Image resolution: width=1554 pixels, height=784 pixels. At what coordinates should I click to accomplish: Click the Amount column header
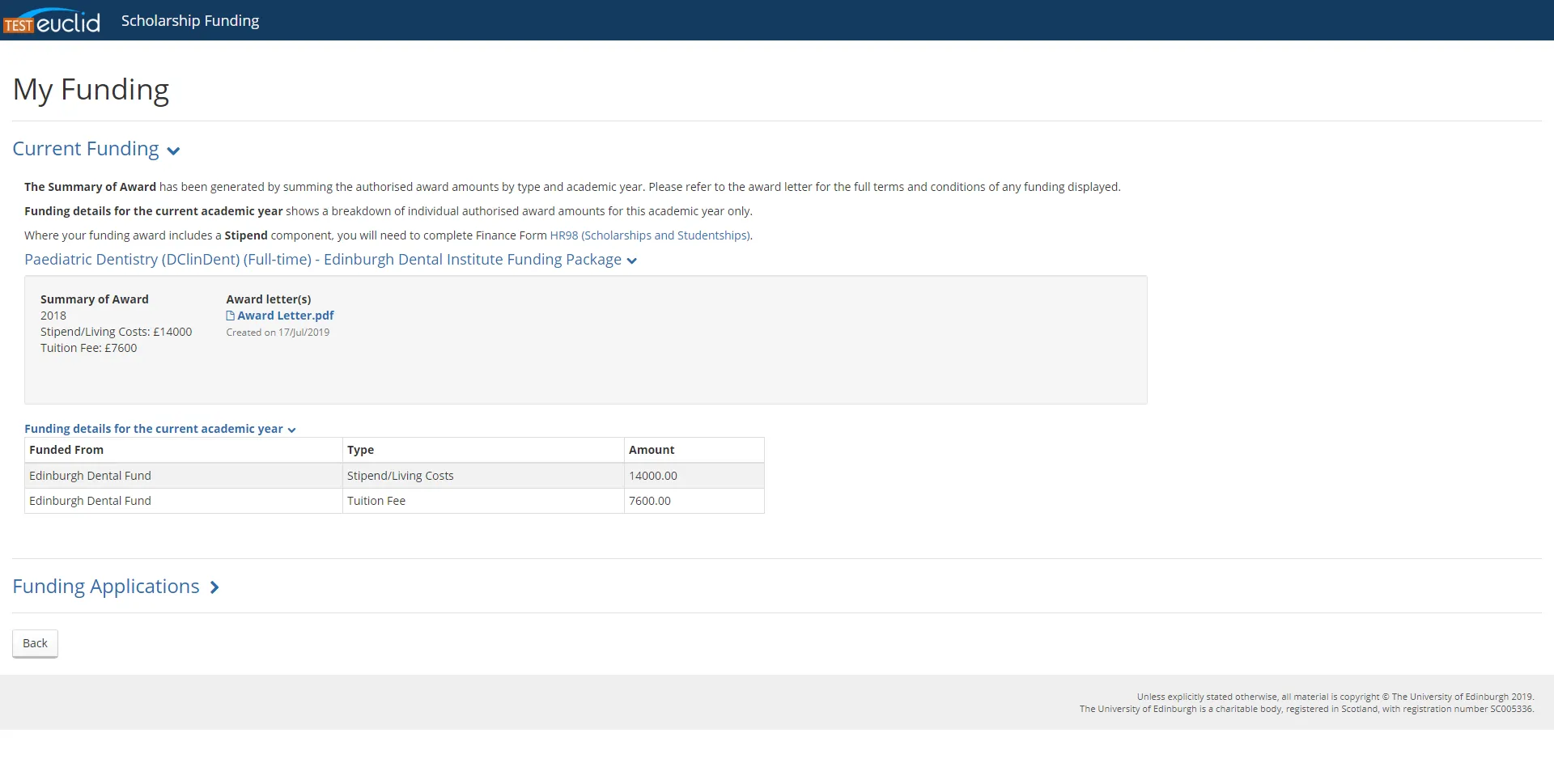pos(652,450)
